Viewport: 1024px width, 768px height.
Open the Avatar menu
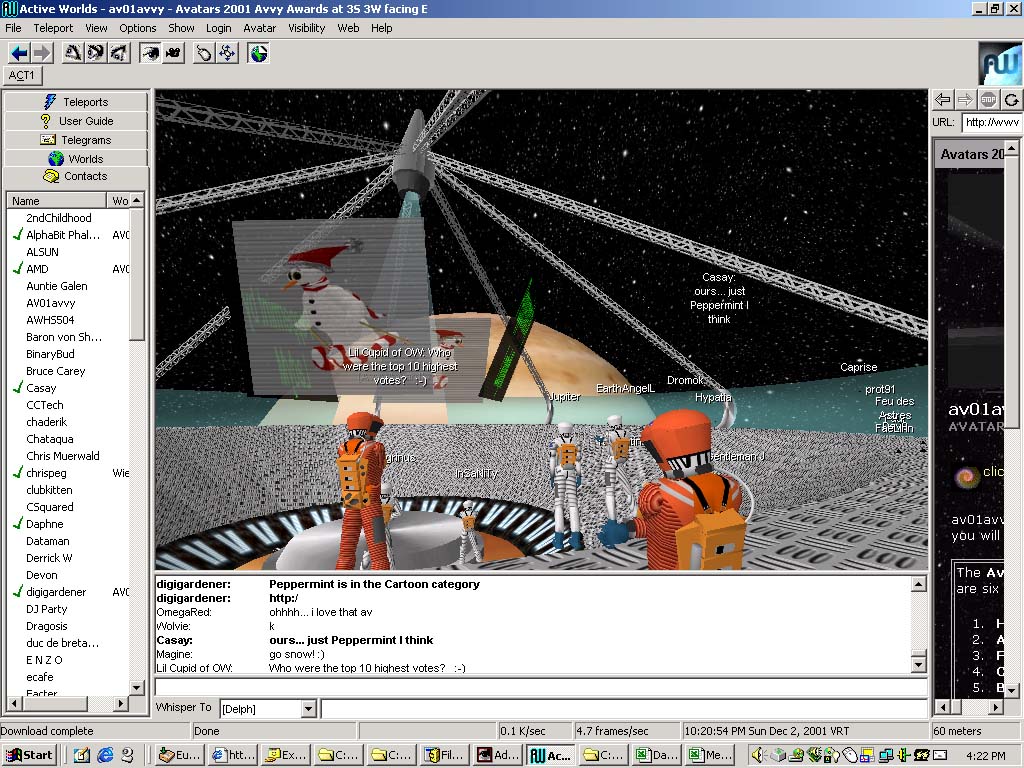click(259, 28)
